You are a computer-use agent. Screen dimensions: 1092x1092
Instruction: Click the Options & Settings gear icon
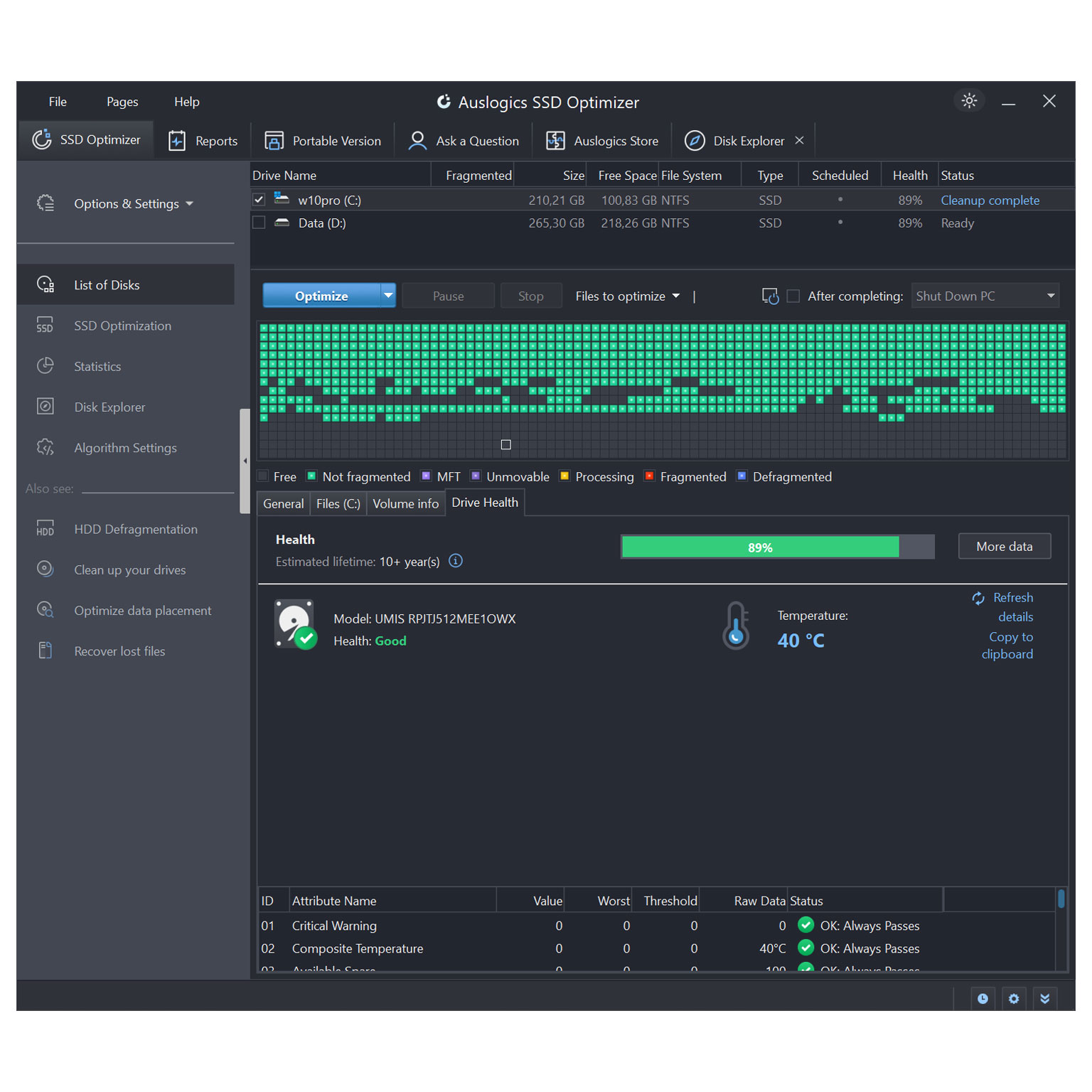pos(45,203)
